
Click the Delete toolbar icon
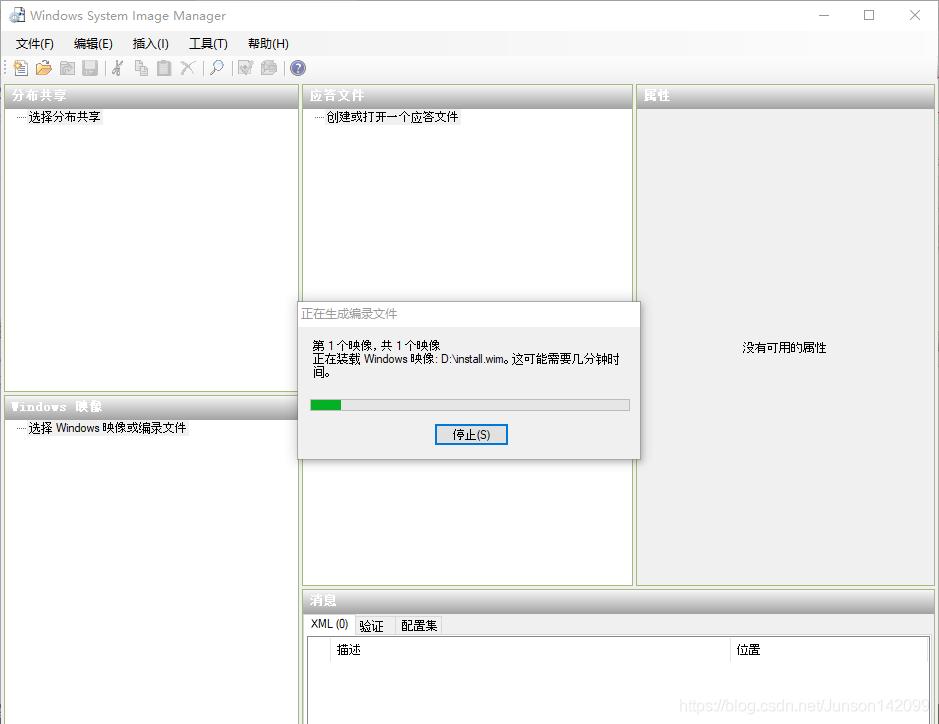click(188, 68)
